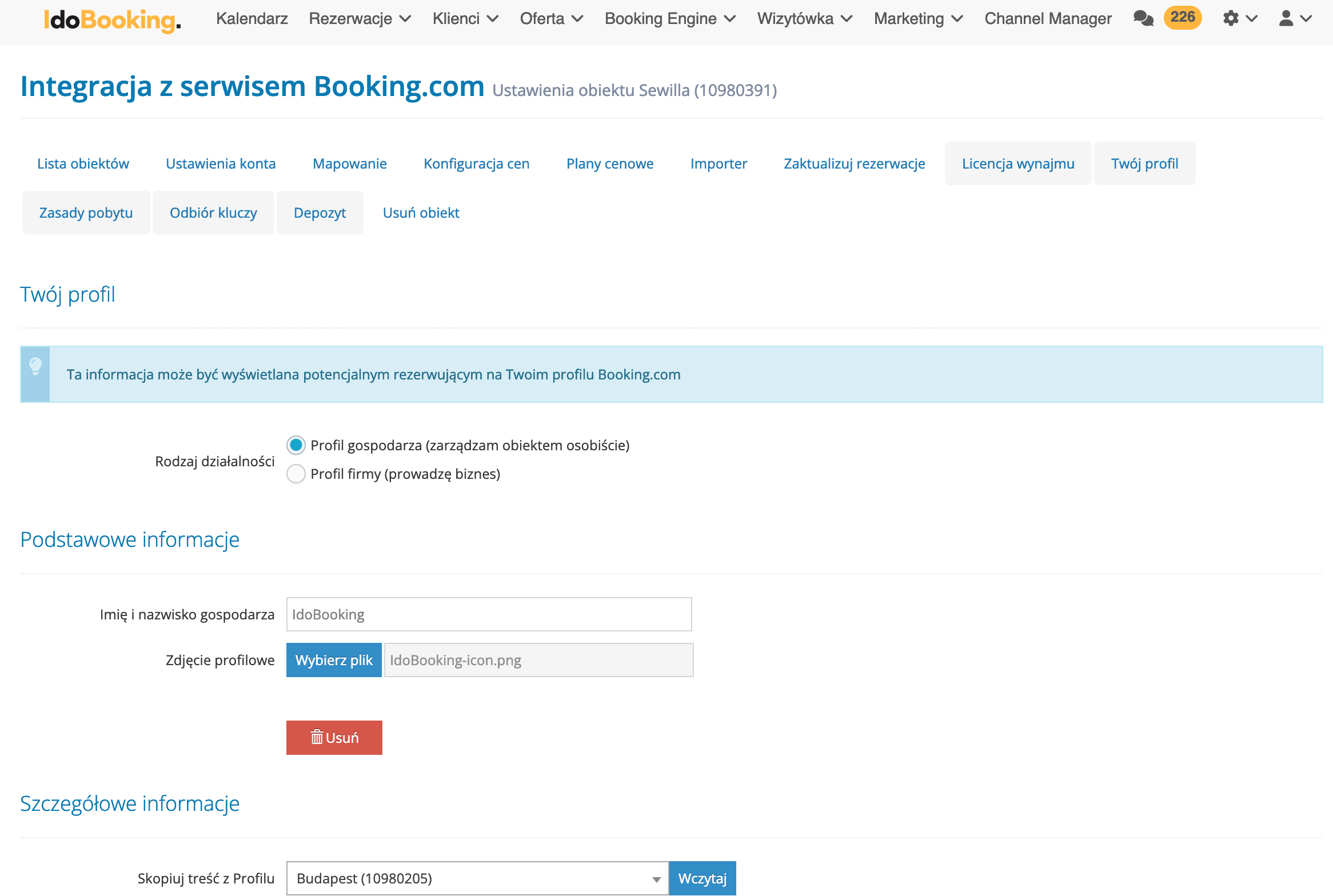This screenshot has height=896, width=1333.
Task: Open the Zasady pobytu tab
Action: pos(86,213)
